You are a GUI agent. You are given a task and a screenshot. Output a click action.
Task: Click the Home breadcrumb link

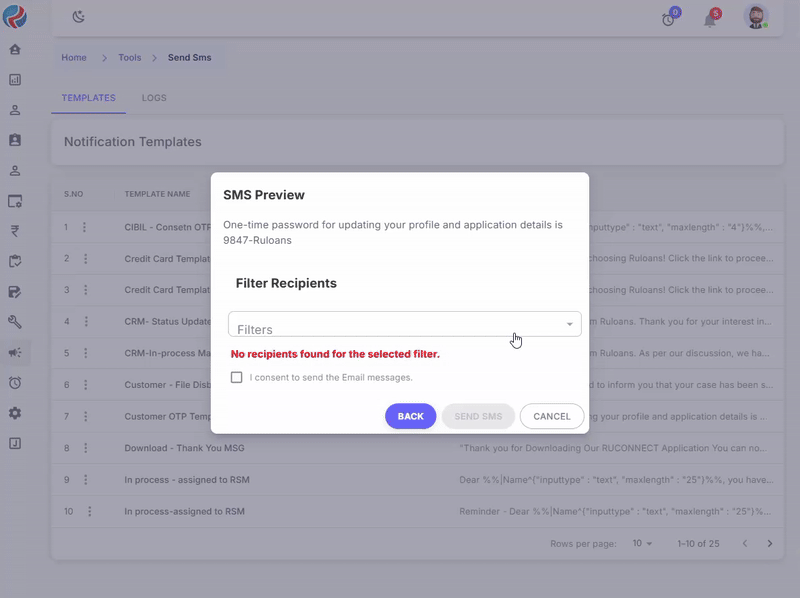pos(74,58)
